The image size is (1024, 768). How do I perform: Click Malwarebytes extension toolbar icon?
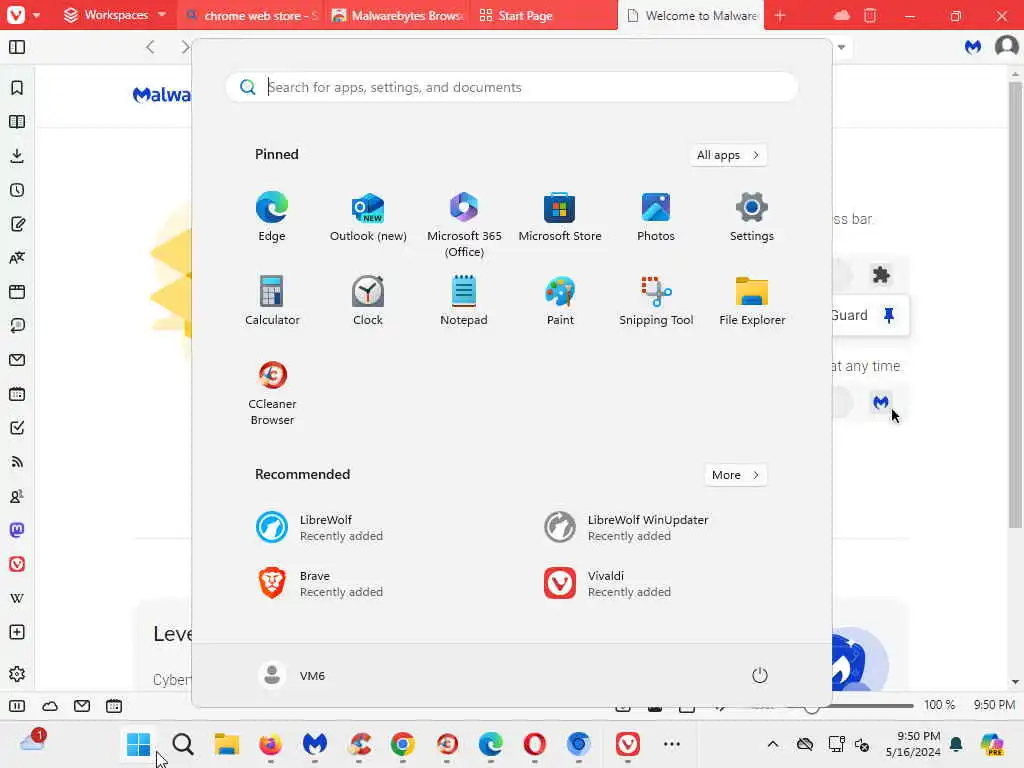coord(973,47)
